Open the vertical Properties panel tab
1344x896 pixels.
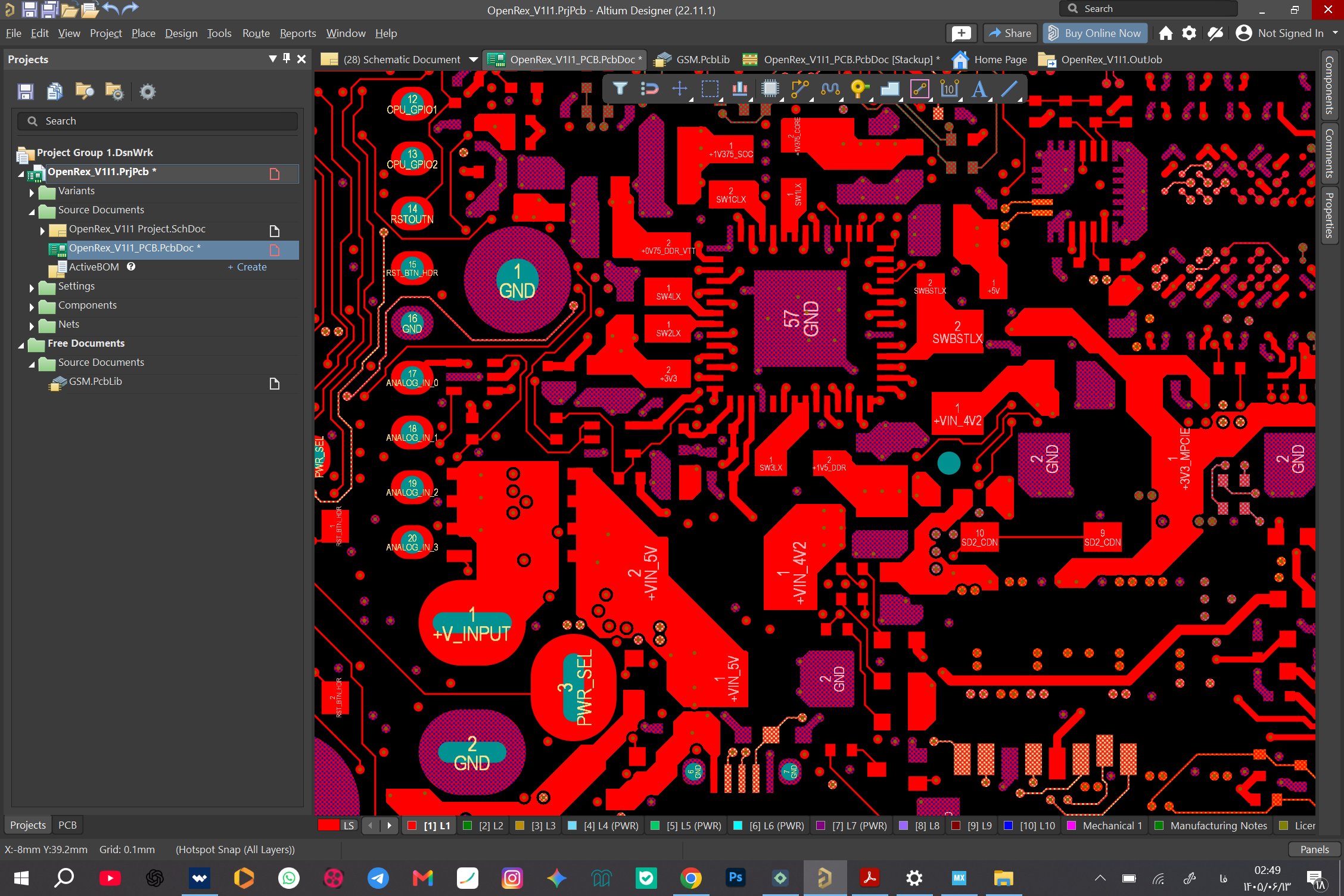click(1329, 215)
